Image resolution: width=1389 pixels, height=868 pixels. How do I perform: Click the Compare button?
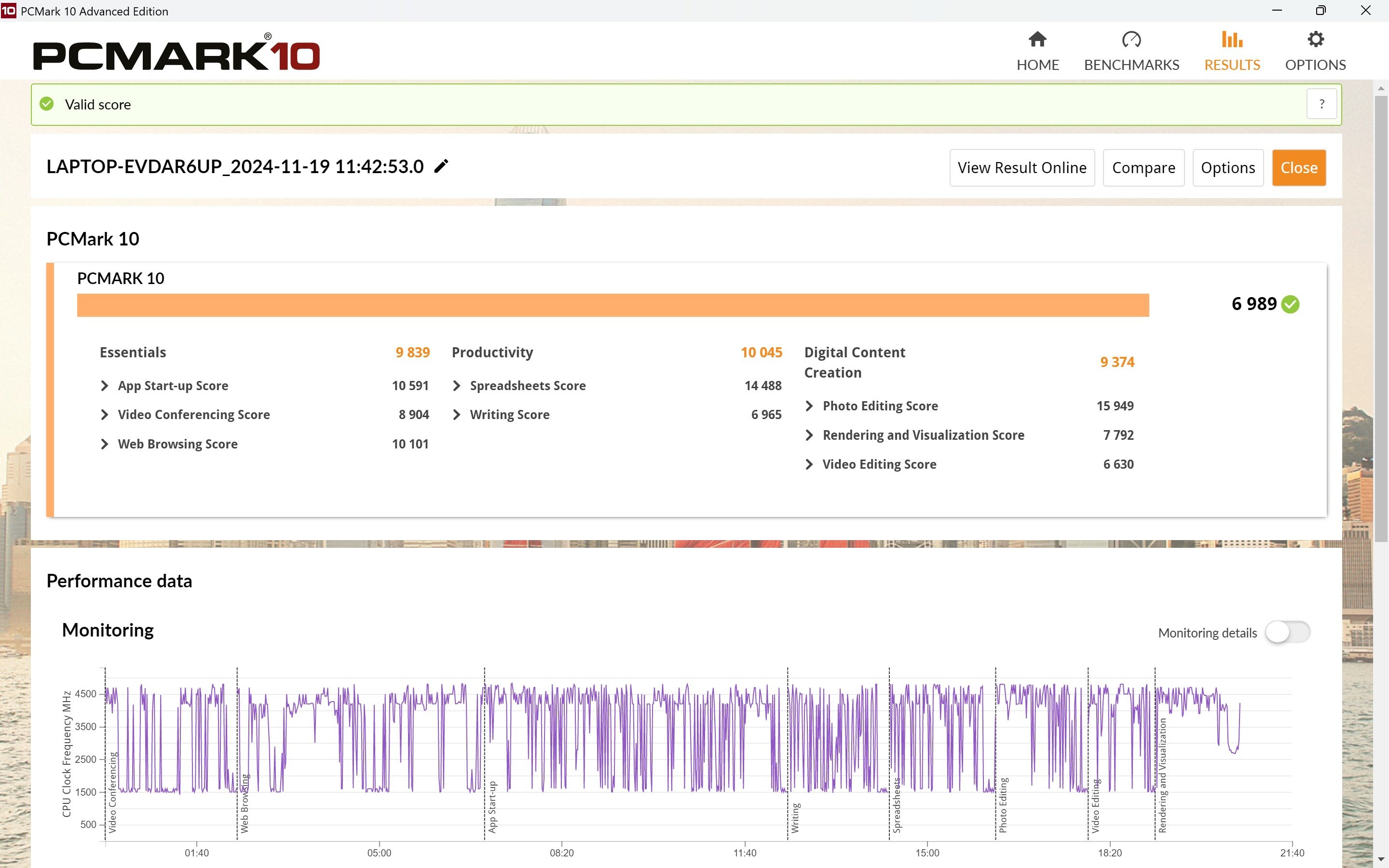pos(1144,168)
